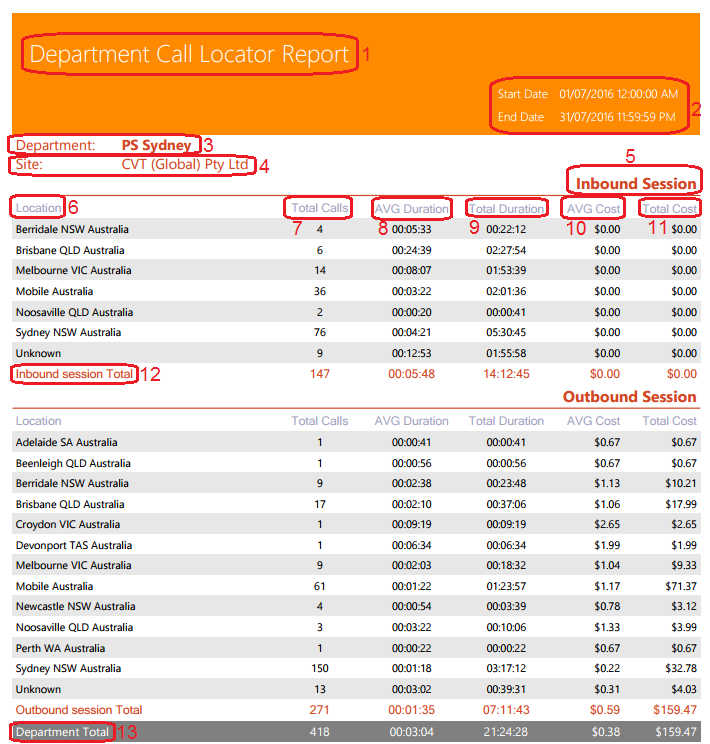Image resolution: width=710 pixels, height=744 pixels.
Task: Click the outbound AVG Cost column header
Action: point(593,421)
